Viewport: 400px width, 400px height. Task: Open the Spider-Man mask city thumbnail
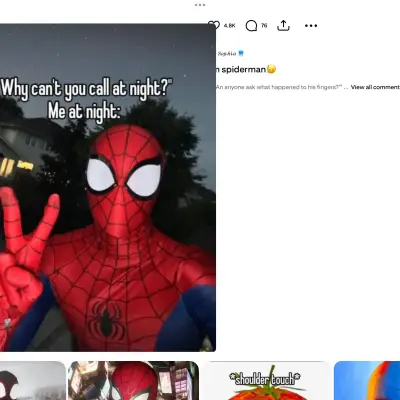pos(133,381)
